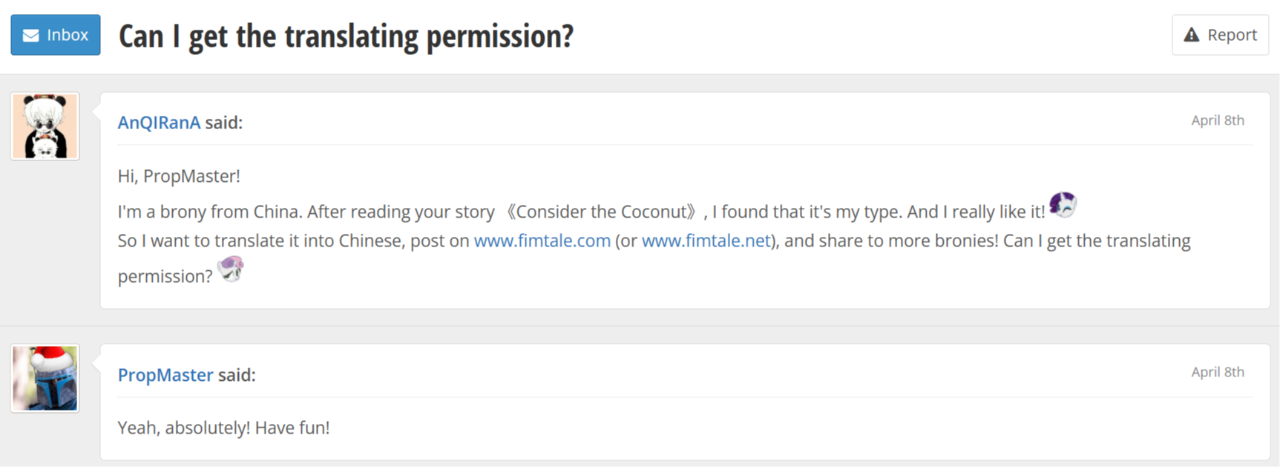Open AnQIRanA's user profile link
This screenshot has height=467, width=1280.
(159, 123)
